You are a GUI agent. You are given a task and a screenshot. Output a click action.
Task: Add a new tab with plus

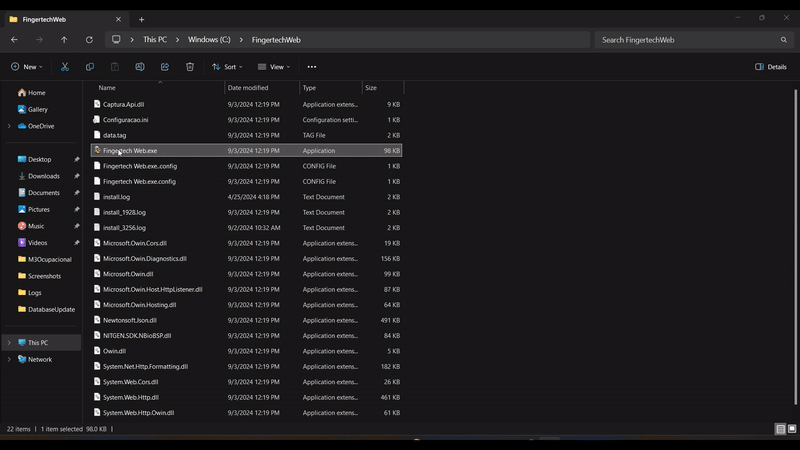point(141,19)
